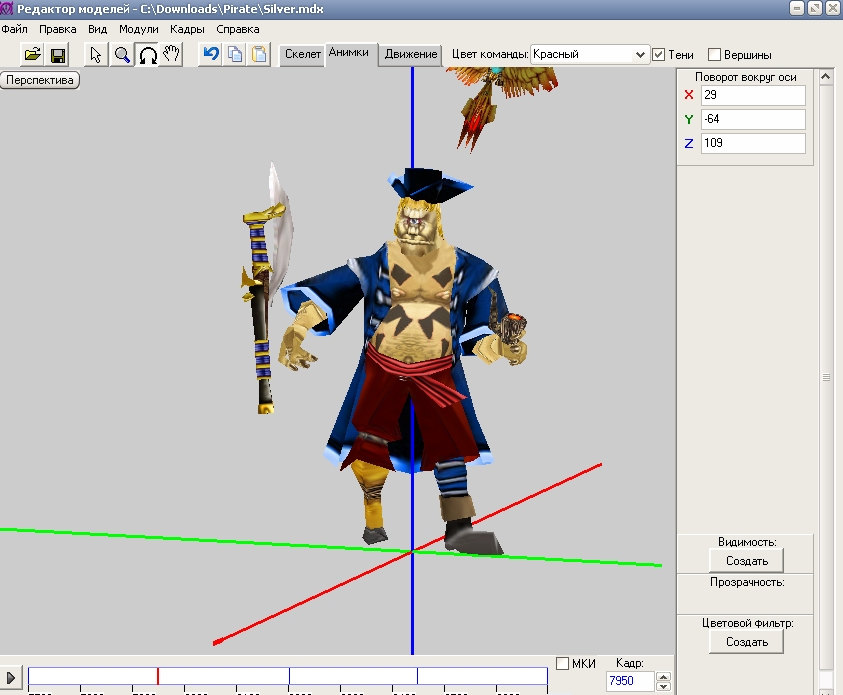Click the Y rotation input field
843x695 pixels.
pyautogui.click(x=753, y=119)
